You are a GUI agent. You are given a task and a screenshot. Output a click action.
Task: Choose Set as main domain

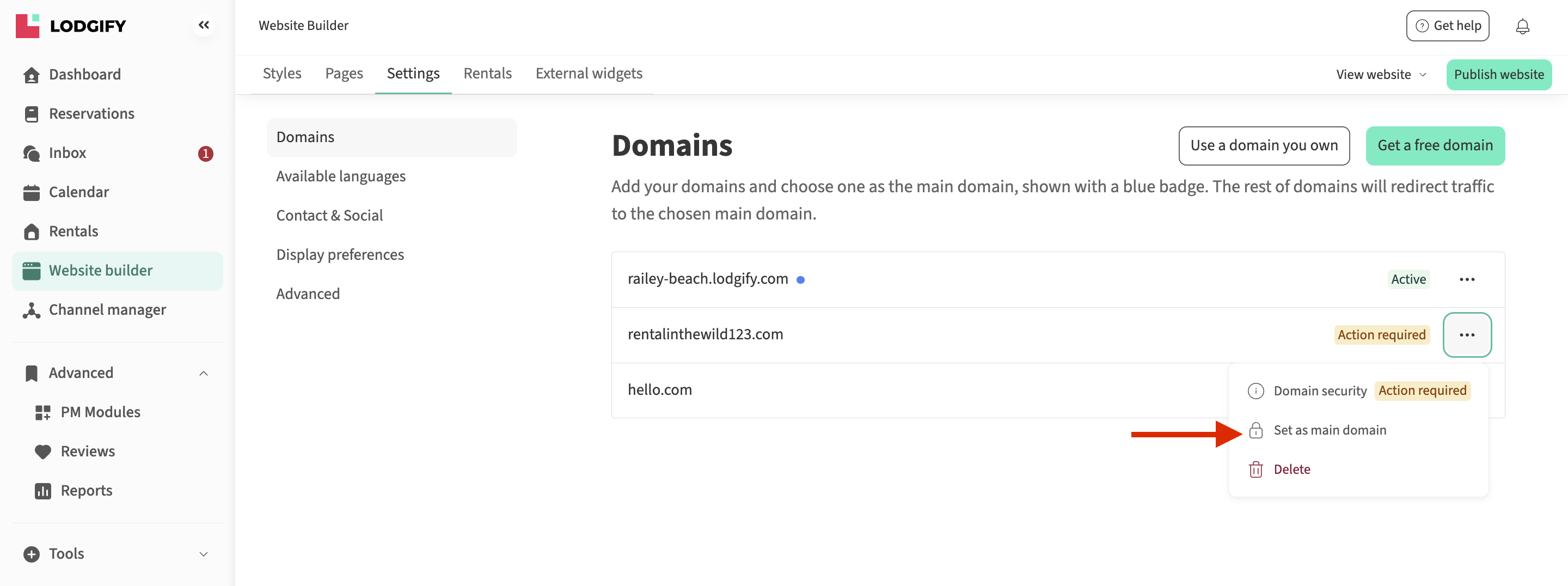[x=1330, y=430]
